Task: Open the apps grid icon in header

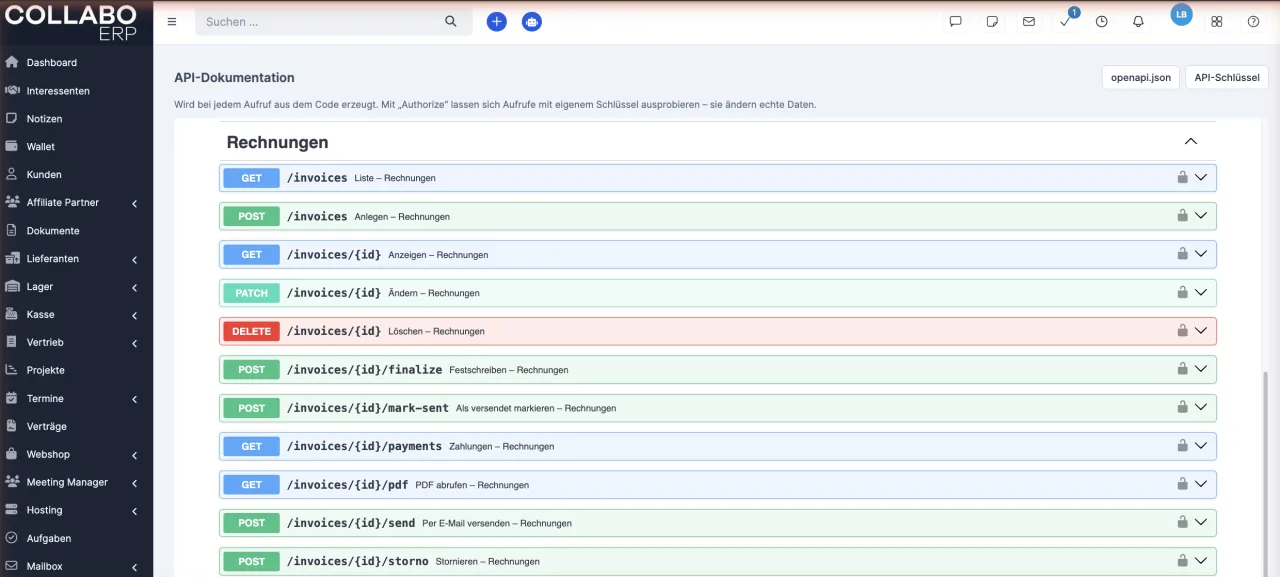Action: [x=1217, y=21]
